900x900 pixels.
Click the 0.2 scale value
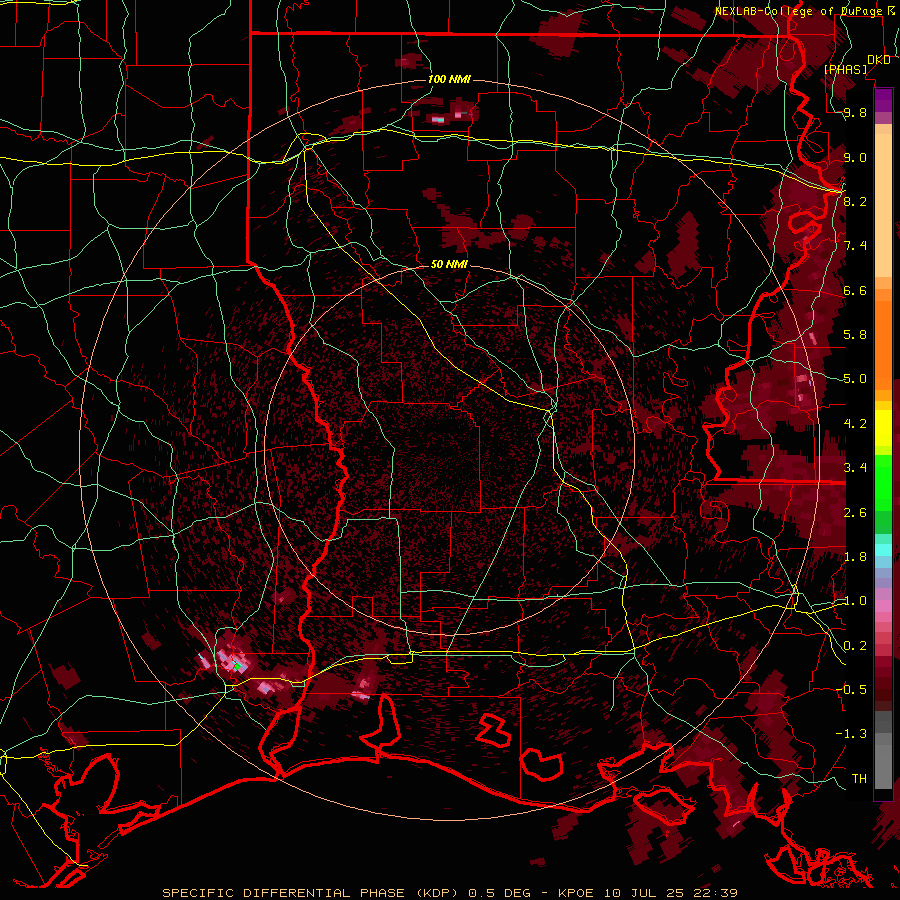[x=855, y=646]
